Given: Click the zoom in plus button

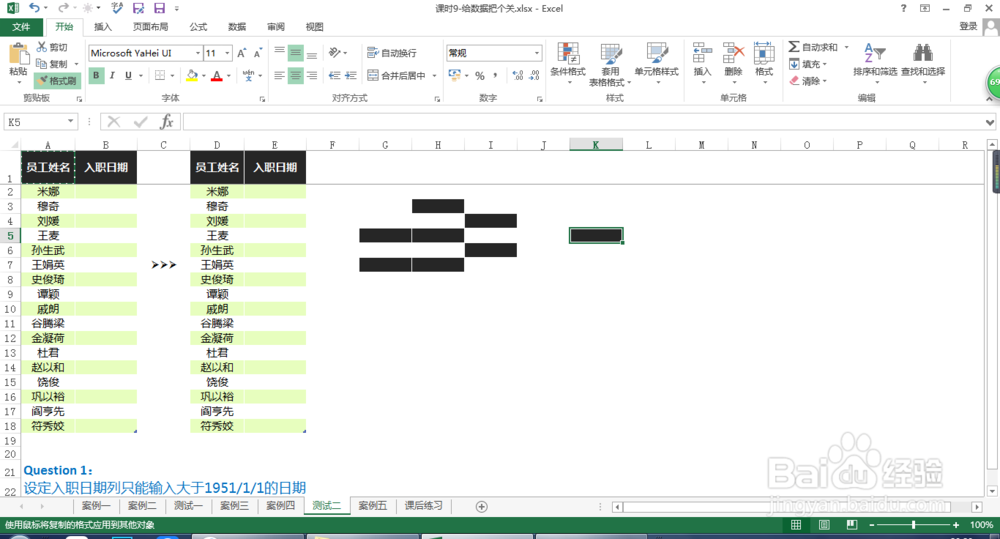Looking at the screenshot, I should pyautogui.click(x=956, y=525).
